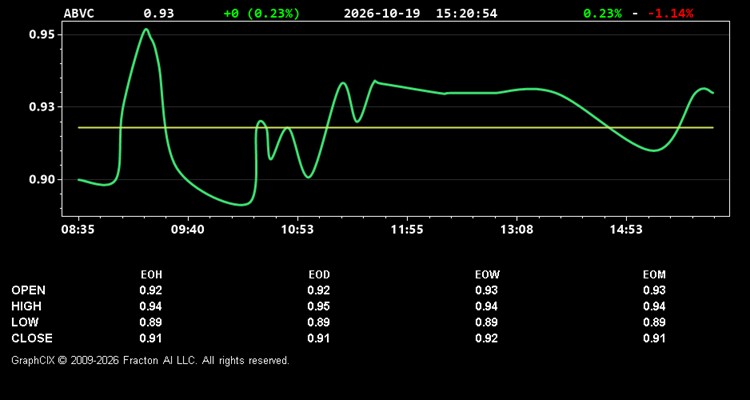Click the 10:53 time axis label

297,229
